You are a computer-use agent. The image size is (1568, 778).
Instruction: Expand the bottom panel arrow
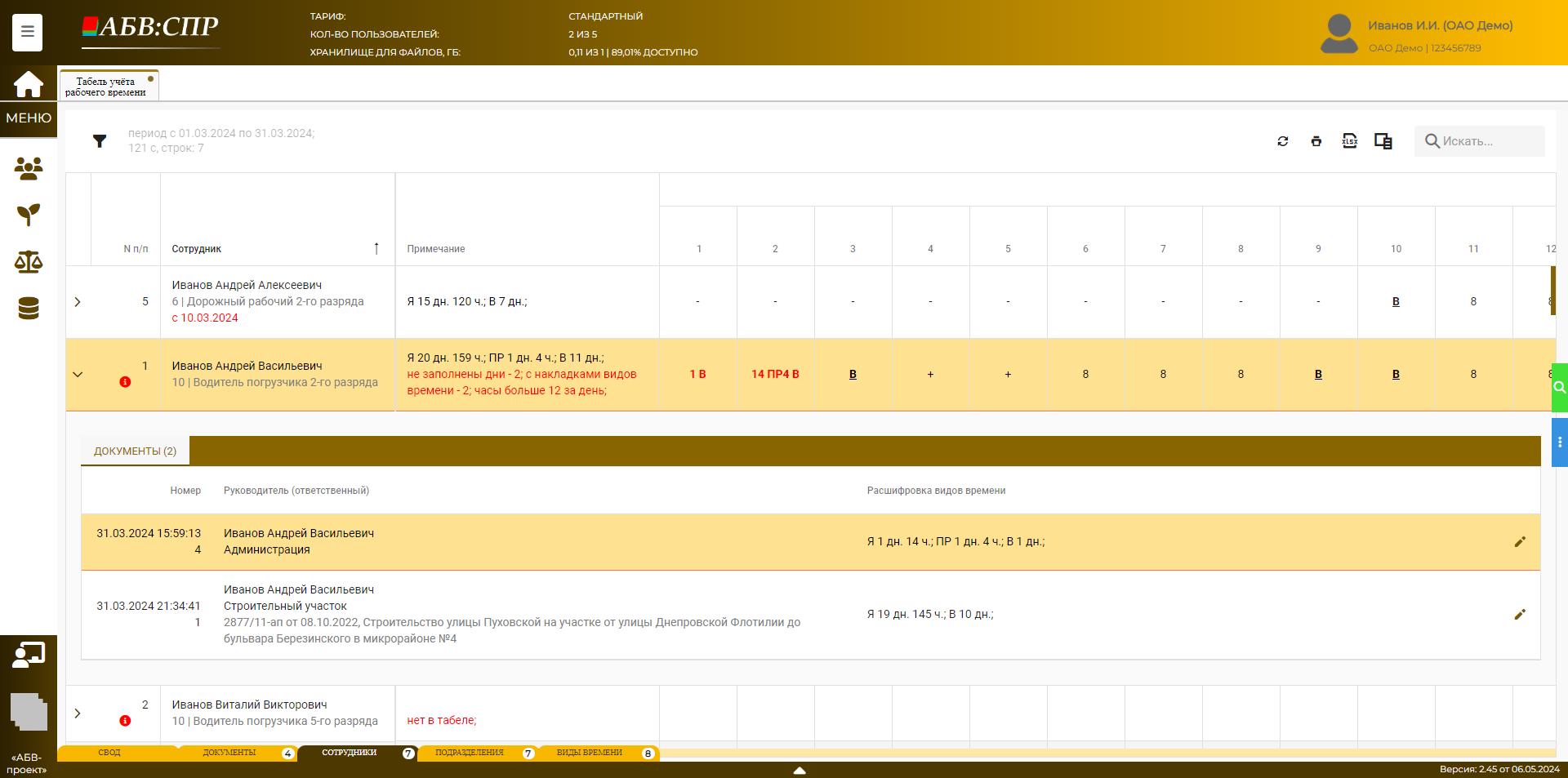(800, 770)
